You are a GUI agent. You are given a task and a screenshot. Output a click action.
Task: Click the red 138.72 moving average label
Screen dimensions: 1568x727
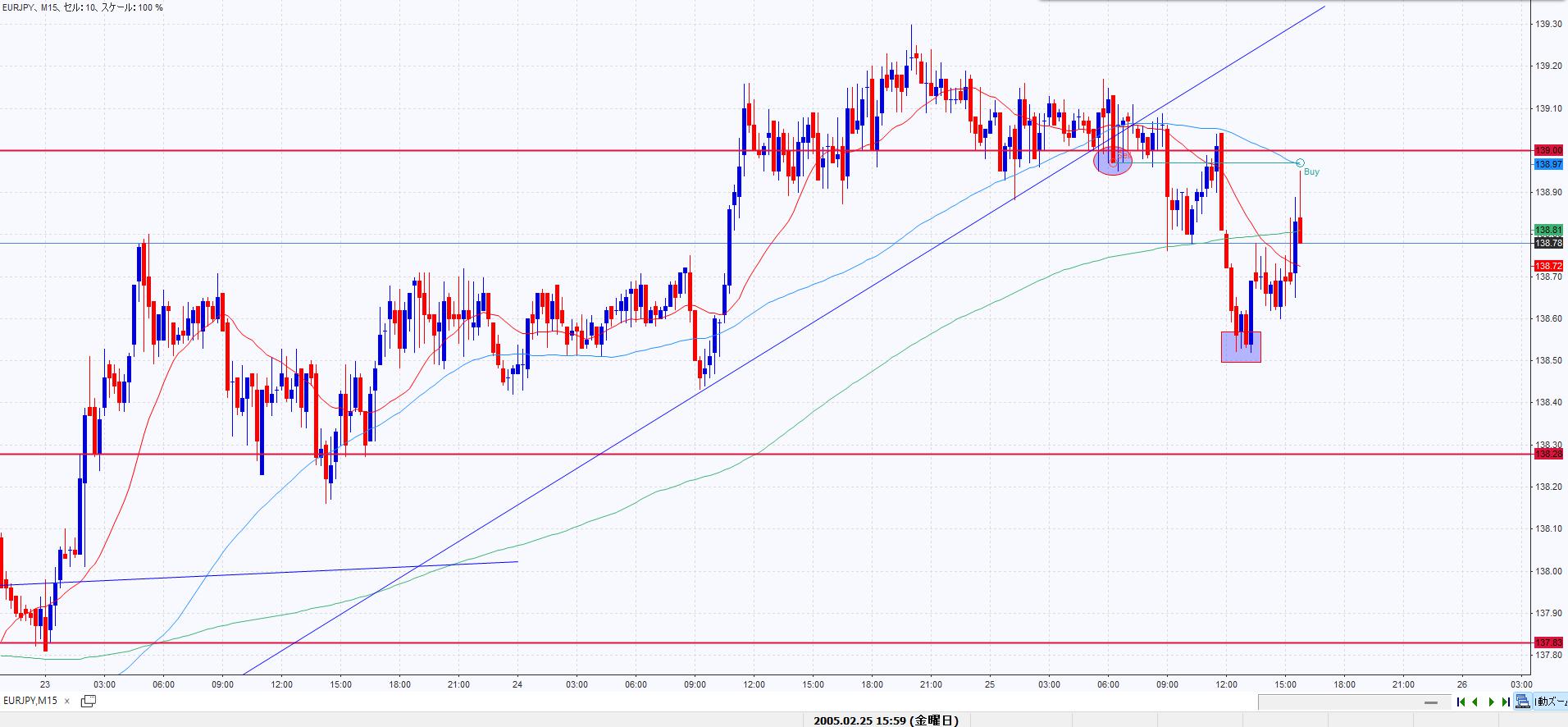[1548, 266]
